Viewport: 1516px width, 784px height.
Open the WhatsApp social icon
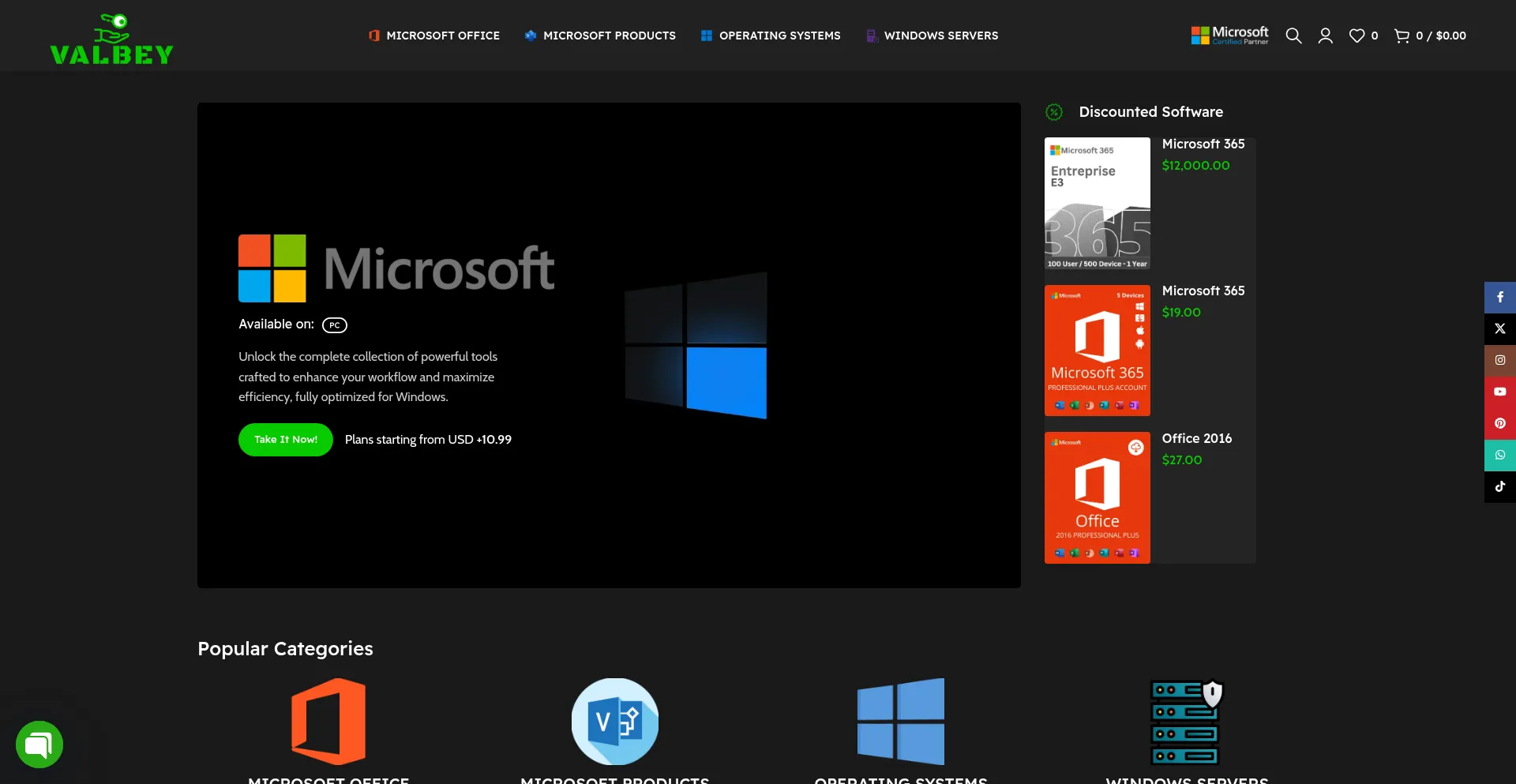[x=1500, y=456]
